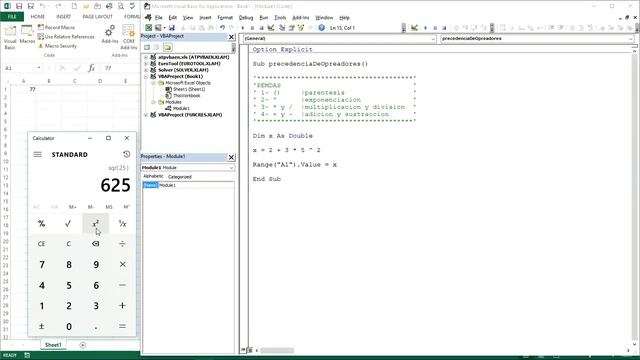
Task: Click Calculator plus/minus sign key
Action: [41, 326]
